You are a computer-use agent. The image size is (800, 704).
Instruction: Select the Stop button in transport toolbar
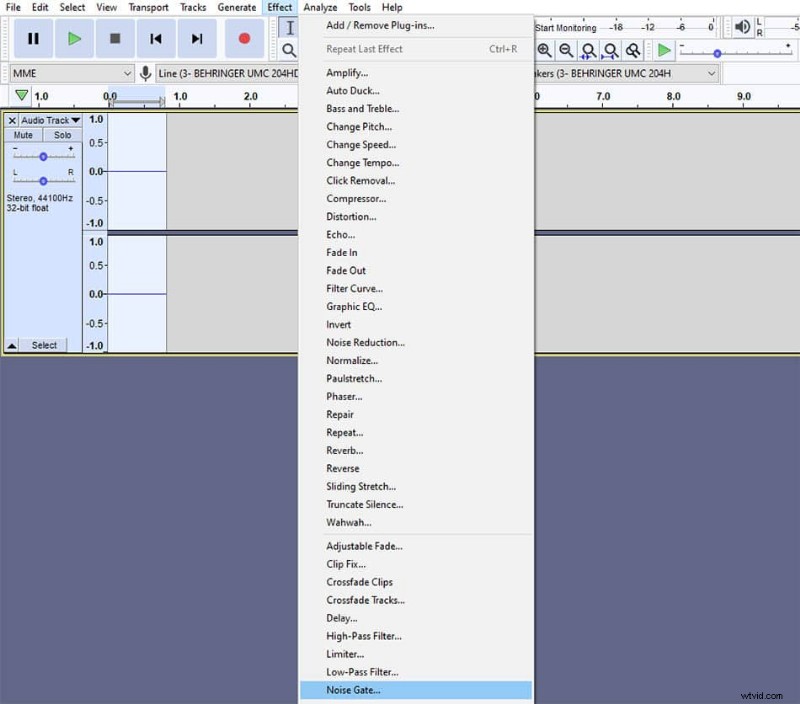point(114,37)
